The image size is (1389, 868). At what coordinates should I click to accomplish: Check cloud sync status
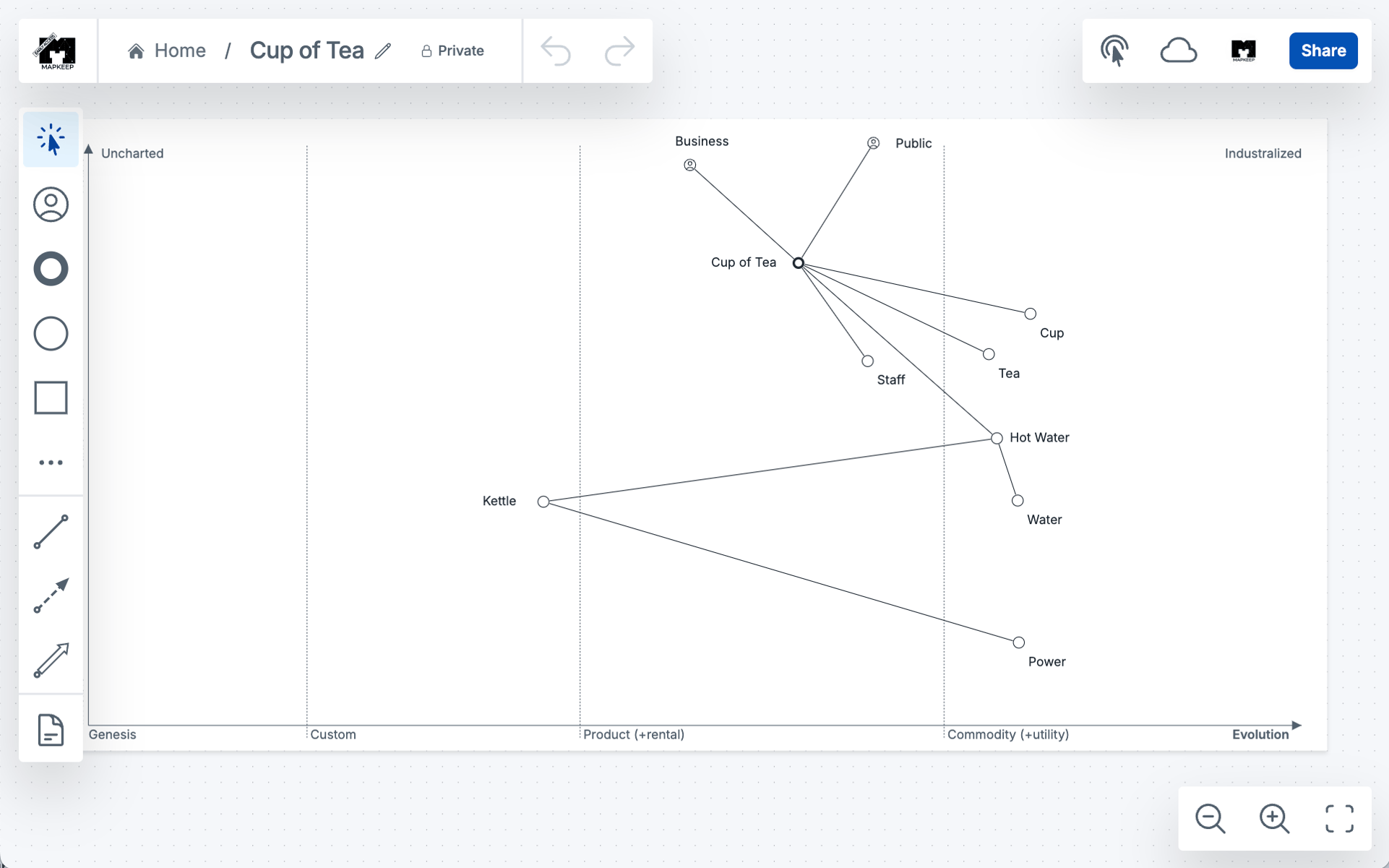(1178, 51)
